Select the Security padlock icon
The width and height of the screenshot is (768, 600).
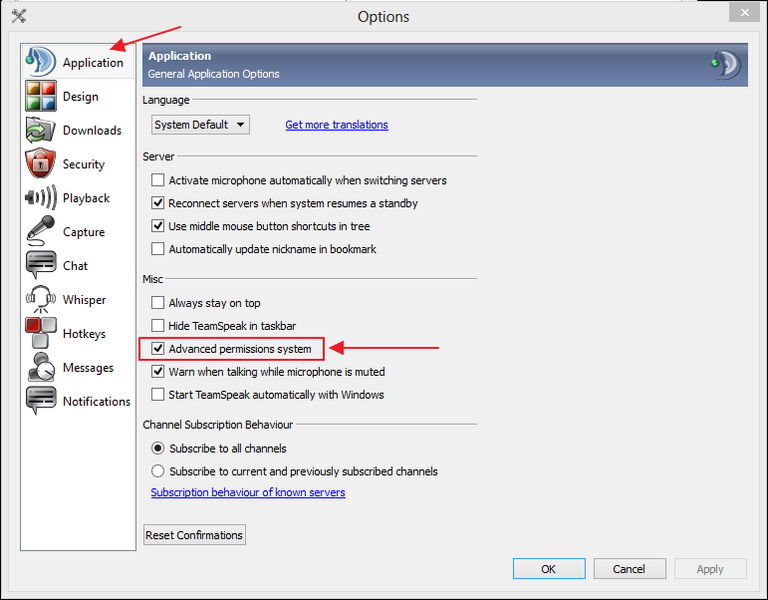pos(40,164)
